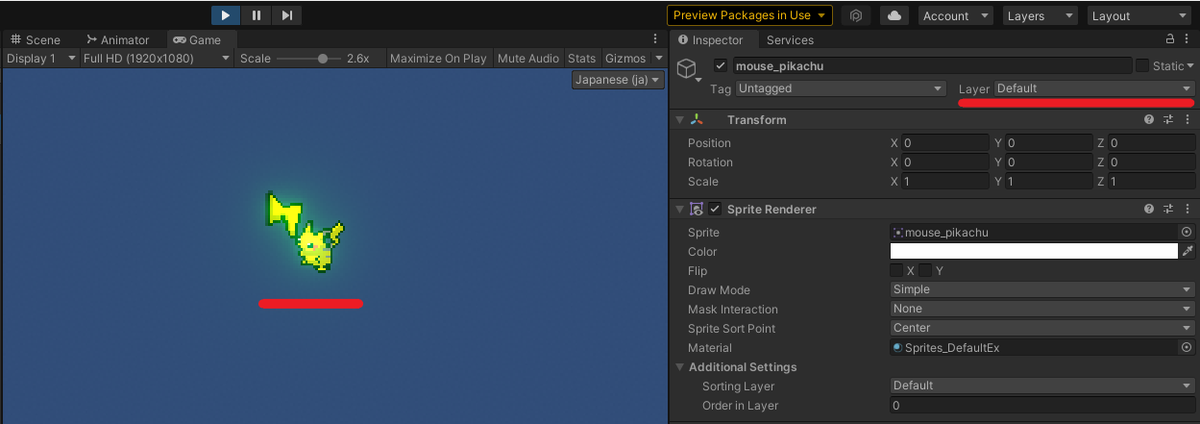Open the Account dropdown

pyautogui.click(x=955, y=16)
